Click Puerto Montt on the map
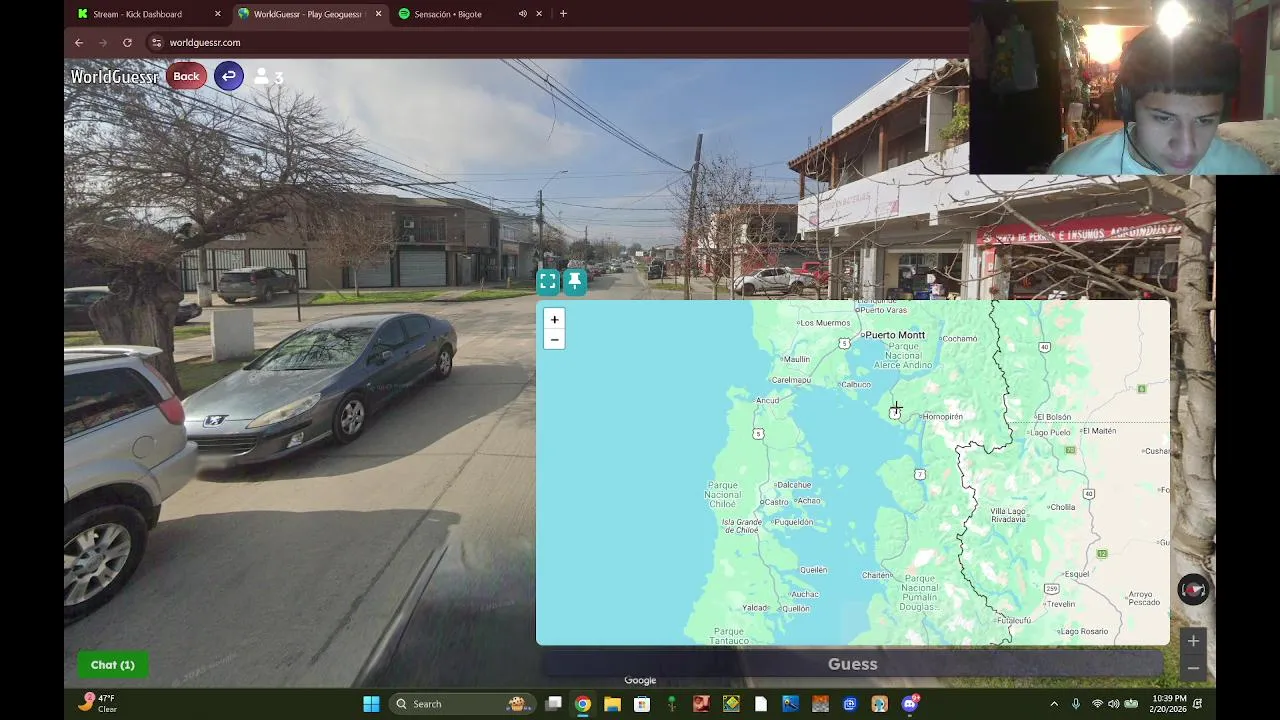The height and width of the screenshot is (720, 1280). tap(895, 335)
